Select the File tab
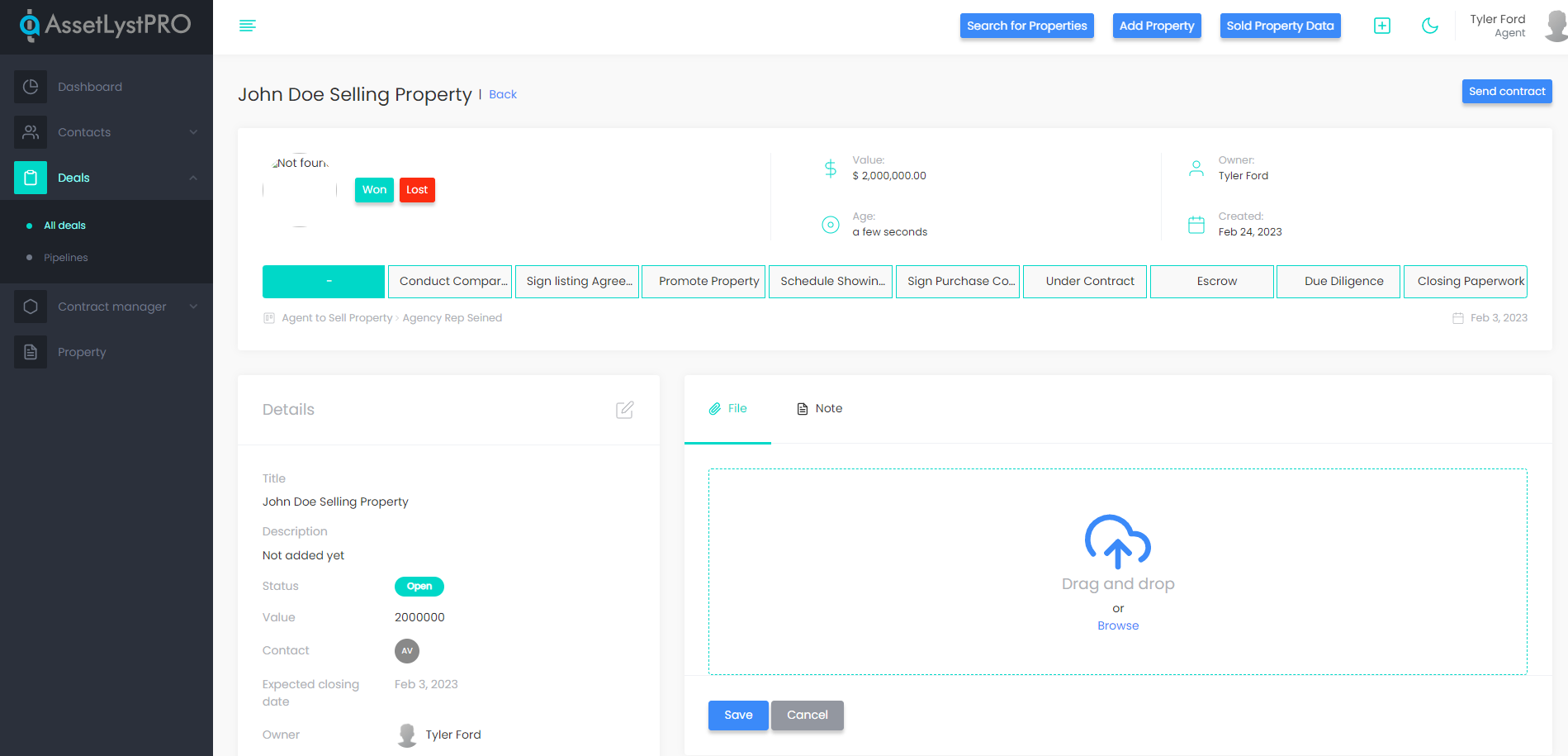 click(727, 409)
